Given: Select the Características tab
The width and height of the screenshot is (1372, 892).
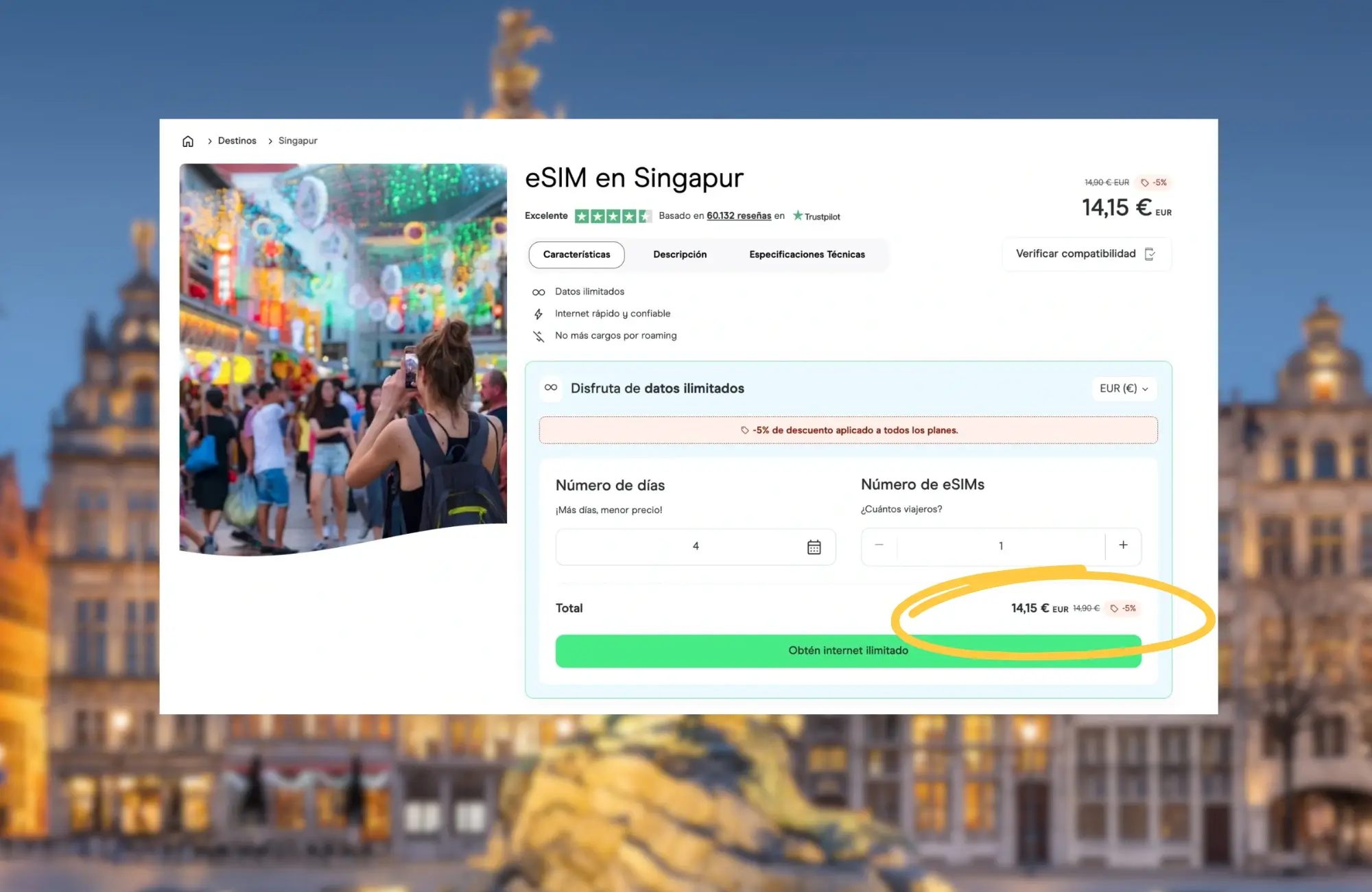Looking at the screenshot, I should 576,255.
